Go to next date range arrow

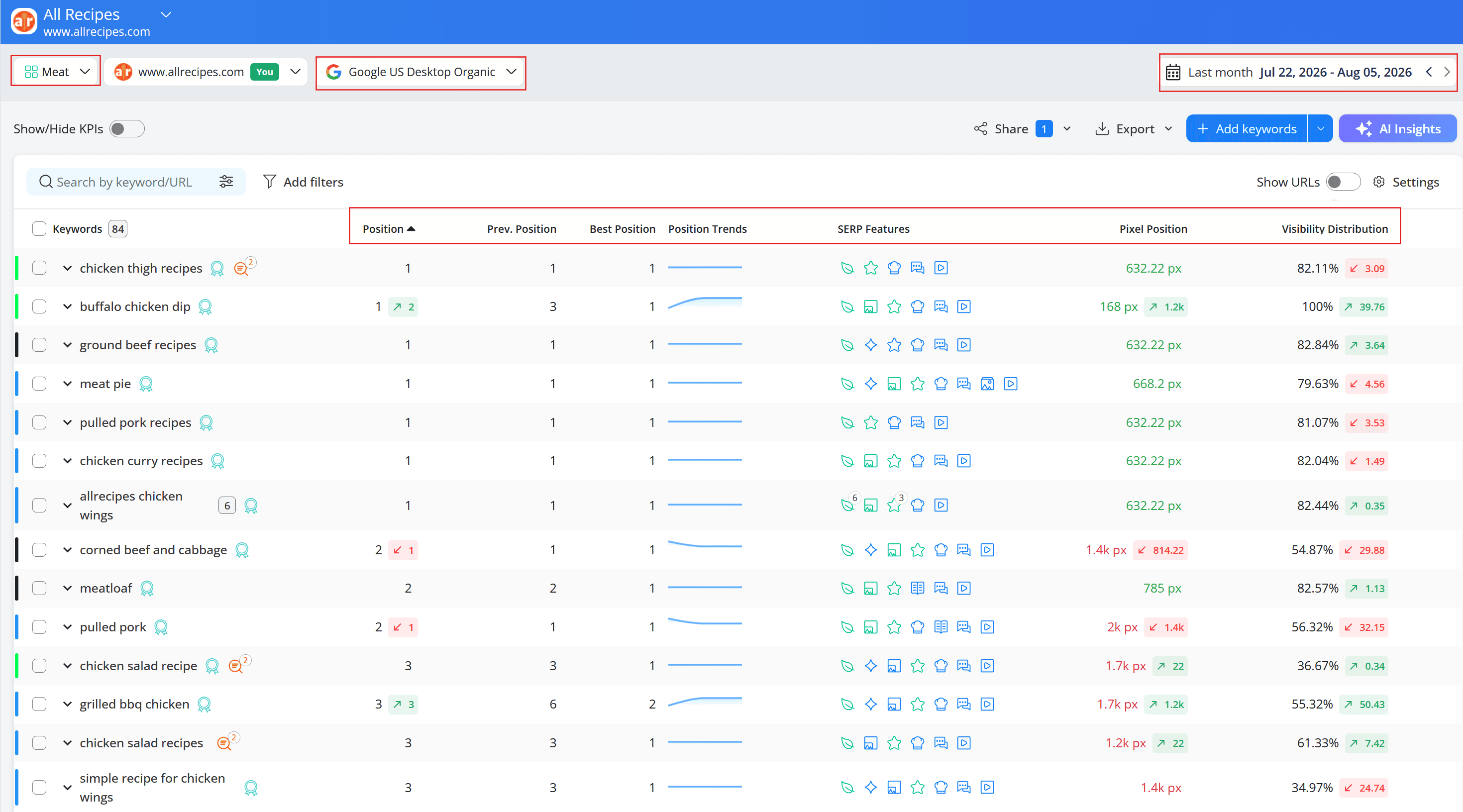[x=1447, y=72]
